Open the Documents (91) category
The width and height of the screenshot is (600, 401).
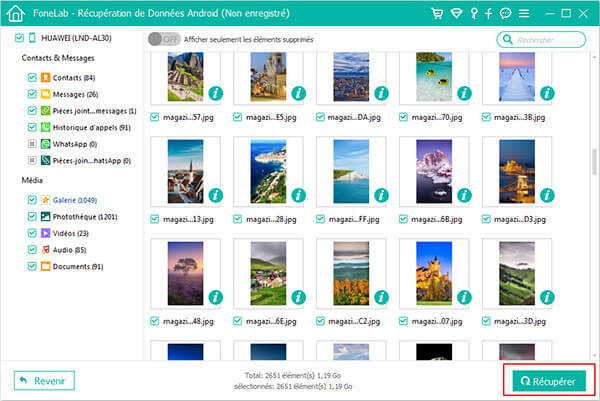point(78,267)
